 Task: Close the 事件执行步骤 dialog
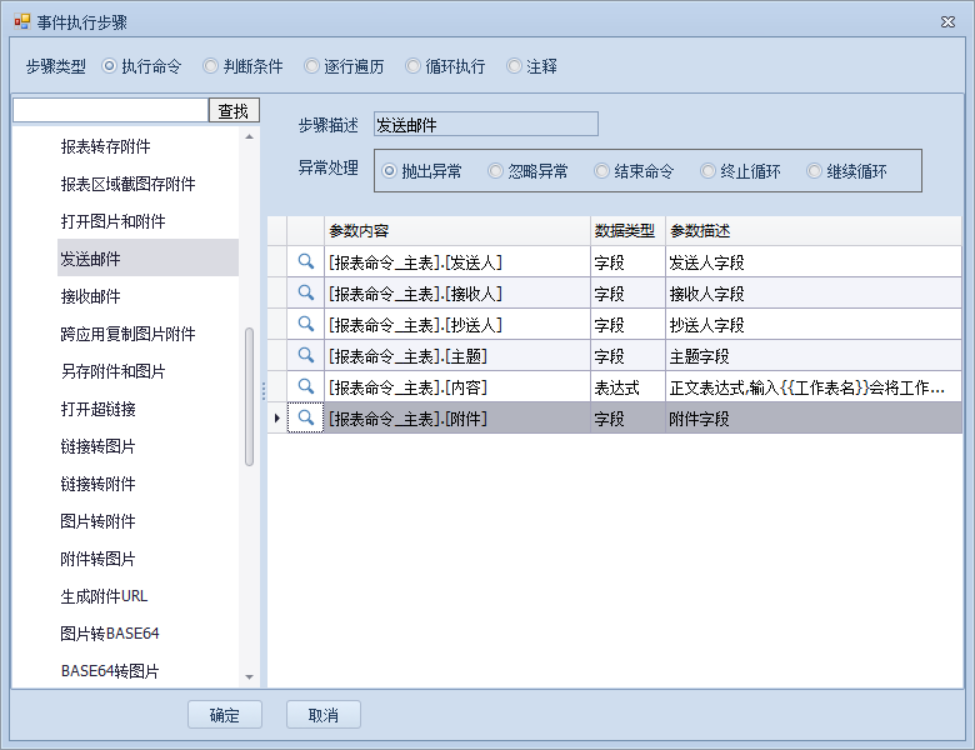pos(948,22)
